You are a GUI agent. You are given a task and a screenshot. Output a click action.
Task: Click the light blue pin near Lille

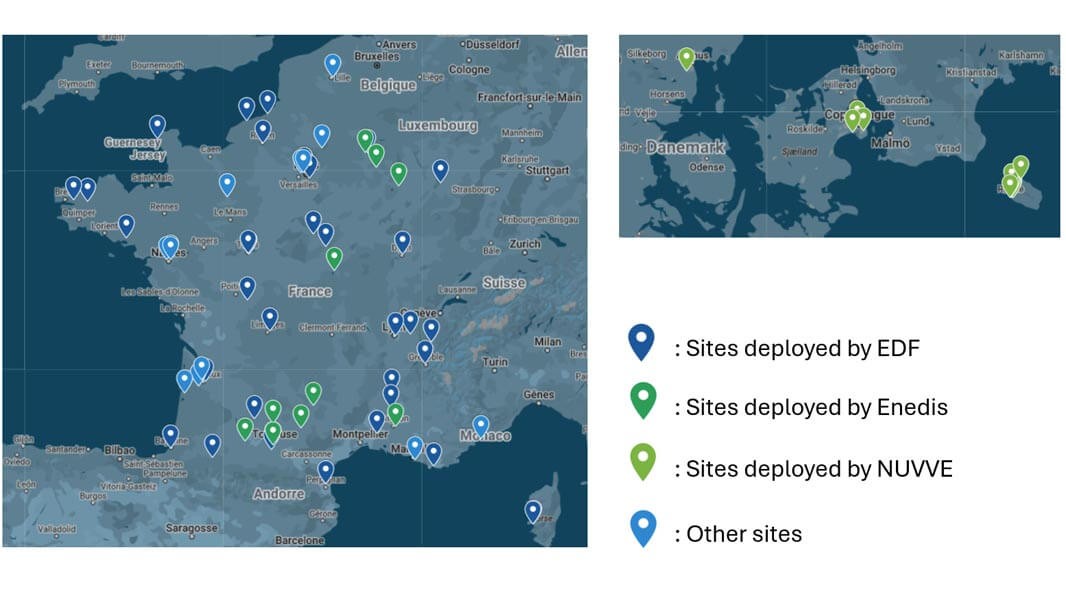point(333,65)
